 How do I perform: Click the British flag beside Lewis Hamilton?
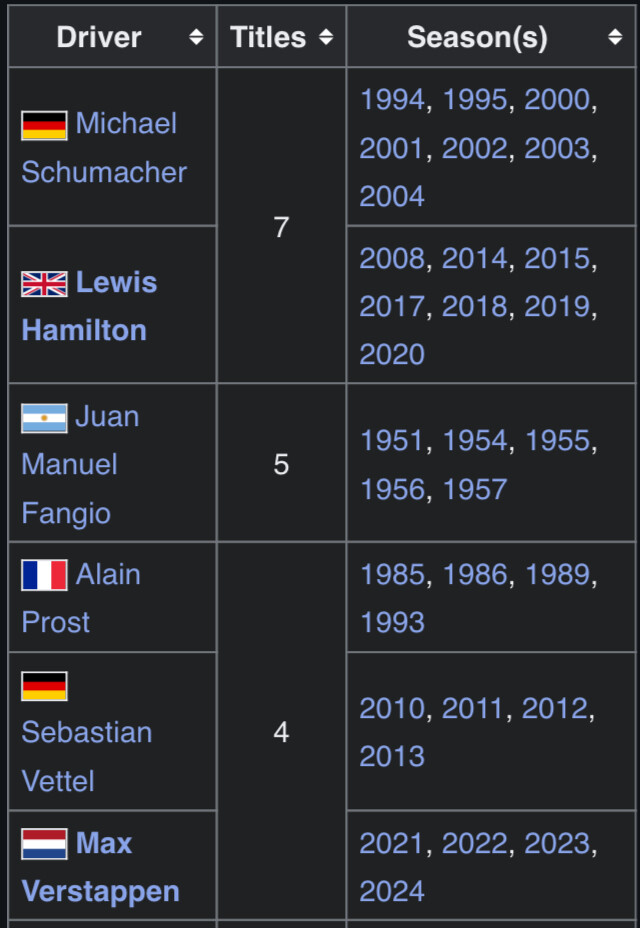pos(44,284)
